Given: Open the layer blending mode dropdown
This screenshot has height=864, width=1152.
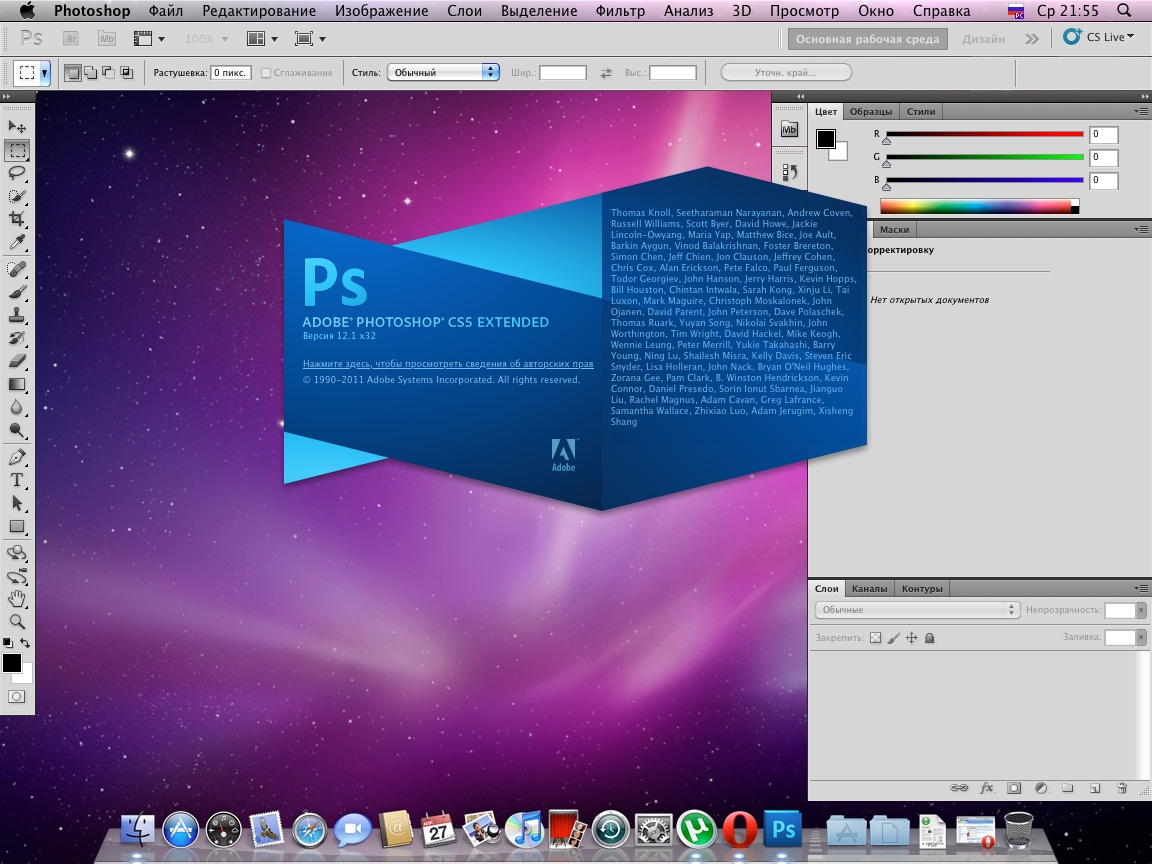Looking at the screenshot, I should pos(916,610).
